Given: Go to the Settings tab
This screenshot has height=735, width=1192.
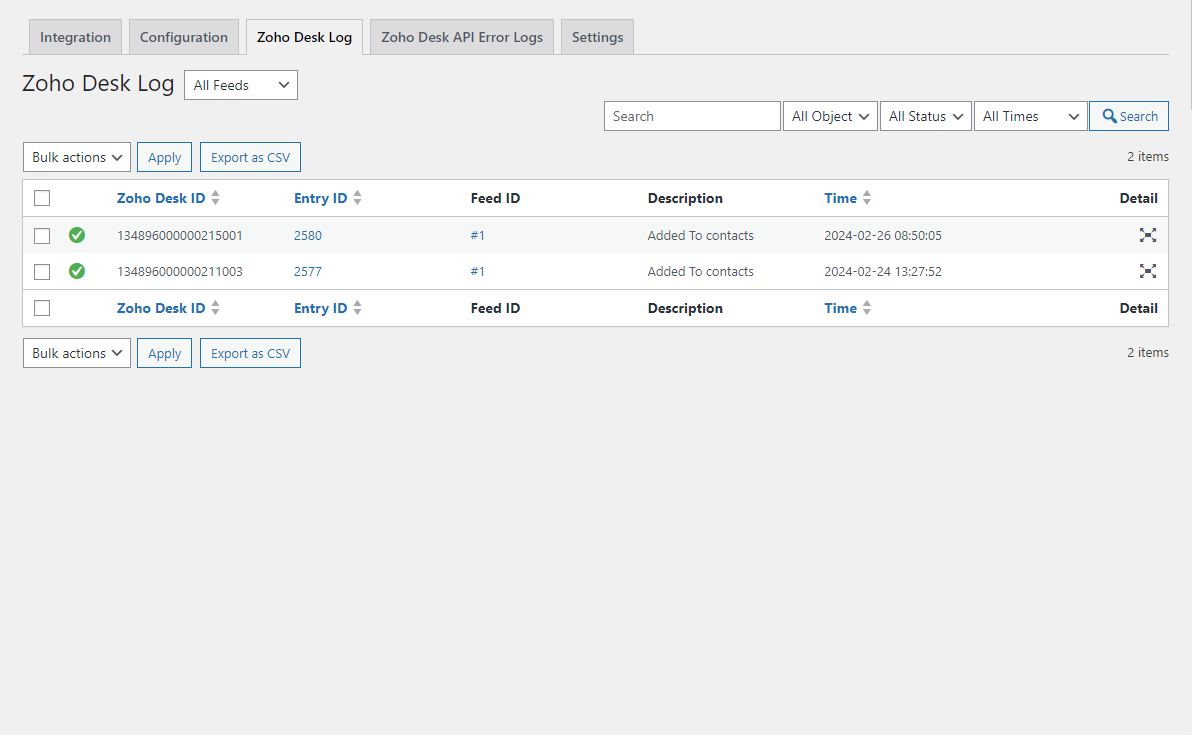Looking at the screenshot, I should (598, 37).
